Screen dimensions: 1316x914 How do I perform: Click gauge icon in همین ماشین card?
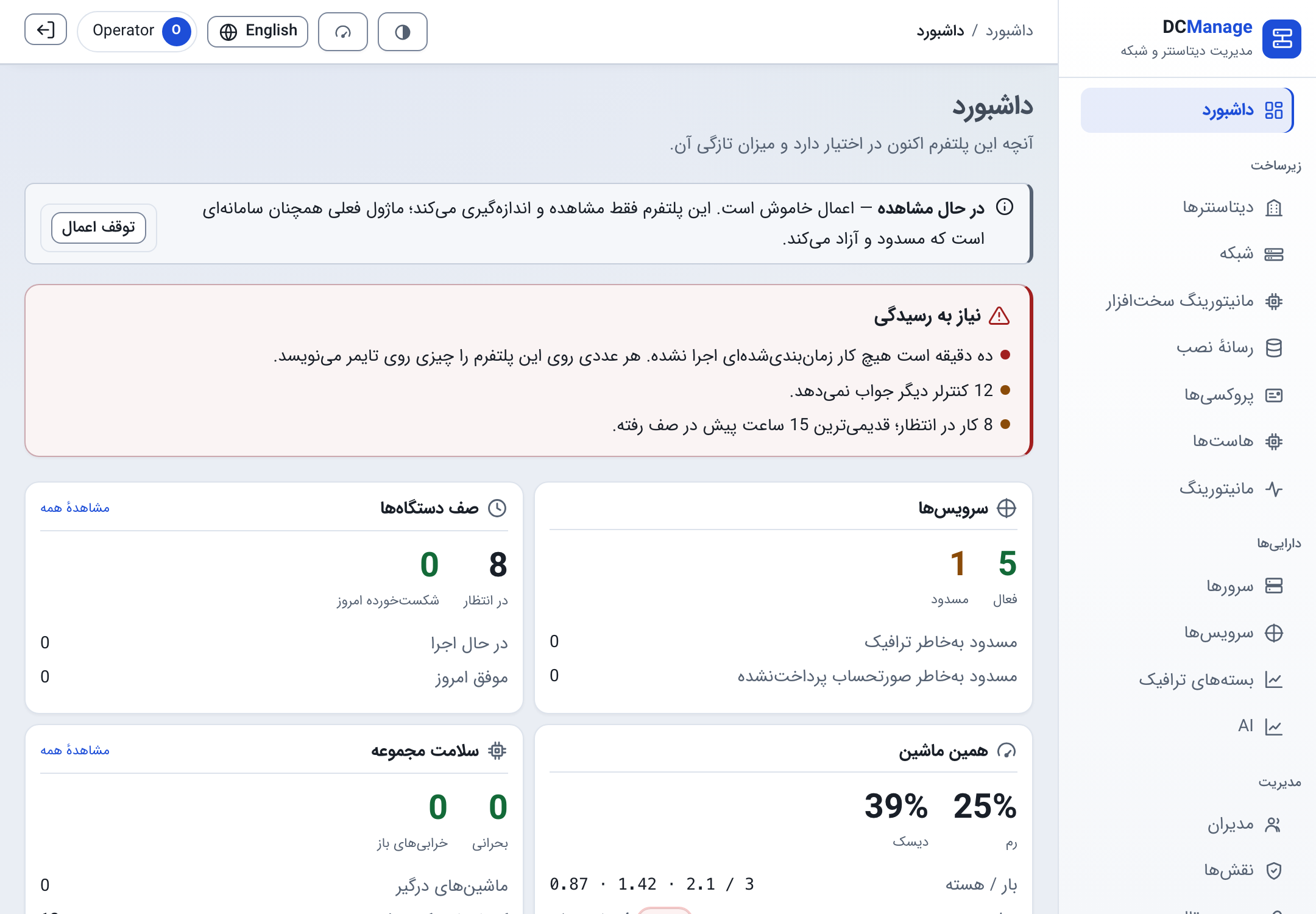tap(1006, 751)
